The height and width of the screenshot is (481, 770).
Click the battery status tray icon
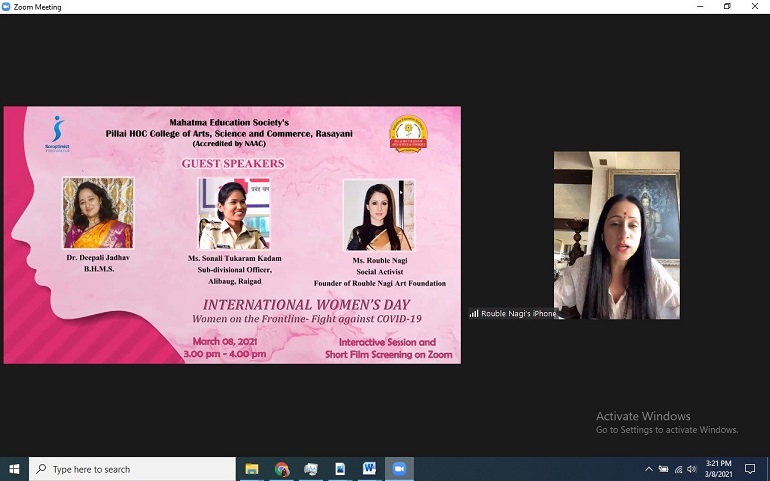pyautogui.click(x=663, y=469)
